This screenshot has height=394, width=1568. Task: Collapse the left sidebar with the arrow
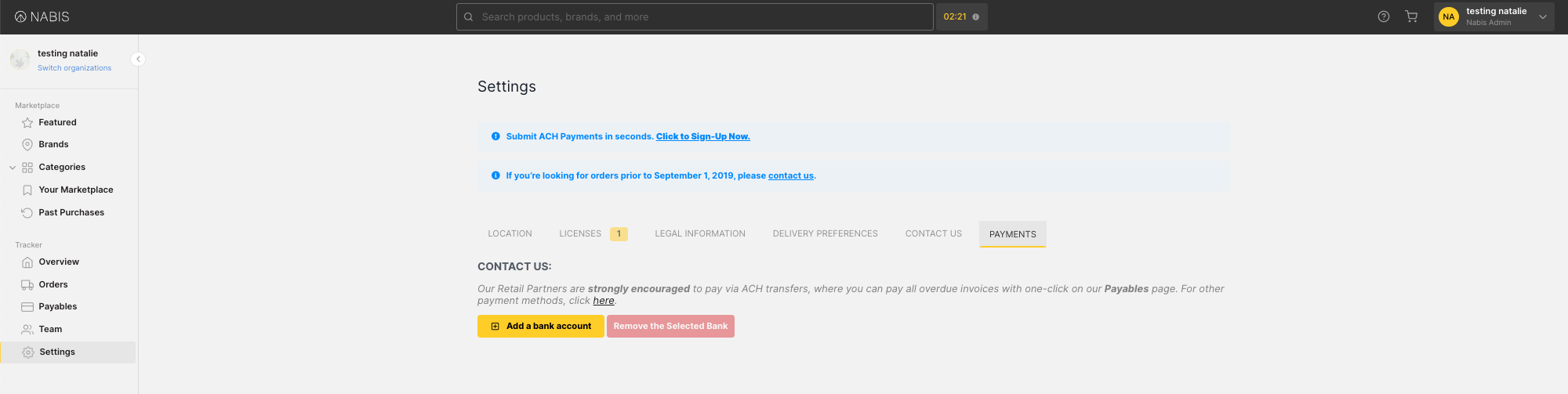tap(138, 59)
